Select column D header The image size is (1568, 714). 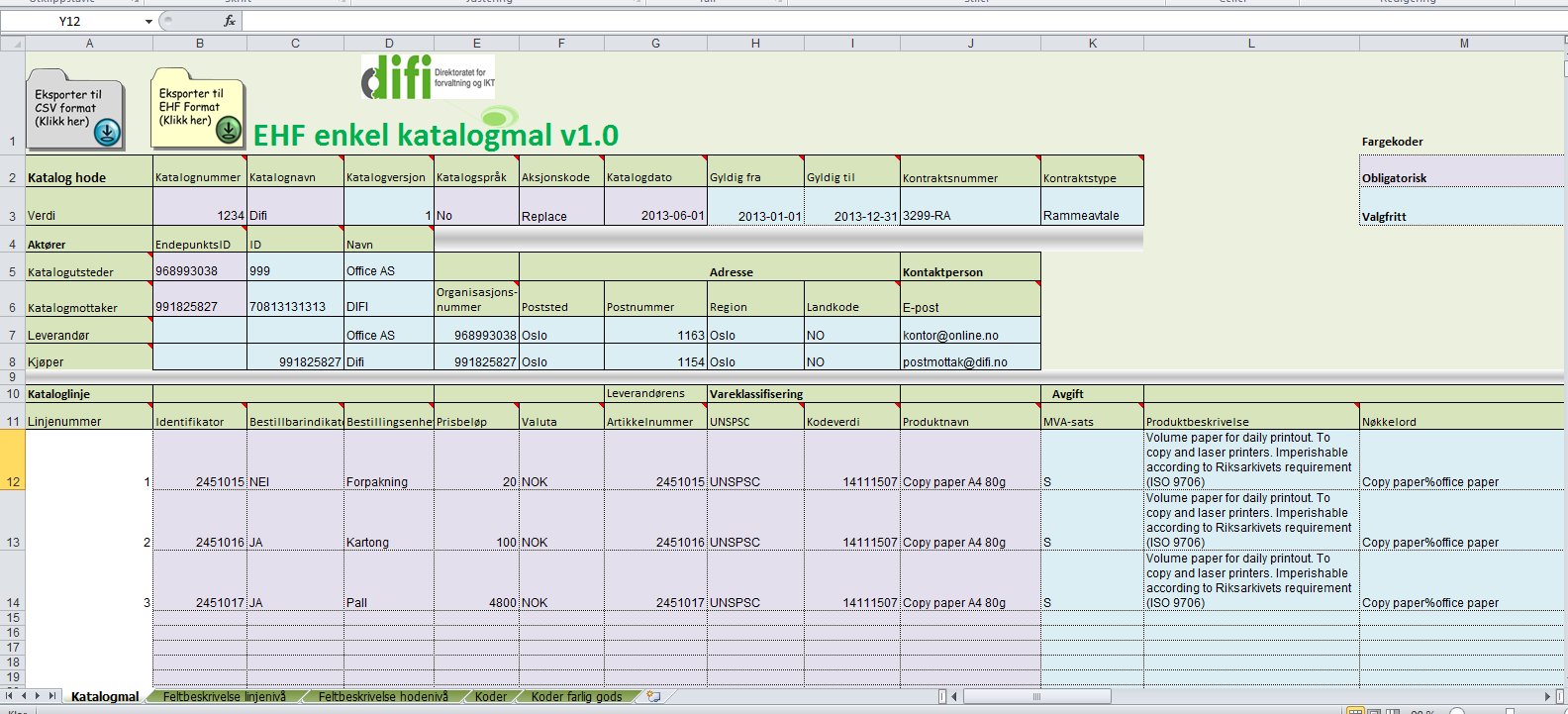pos(389,44)
